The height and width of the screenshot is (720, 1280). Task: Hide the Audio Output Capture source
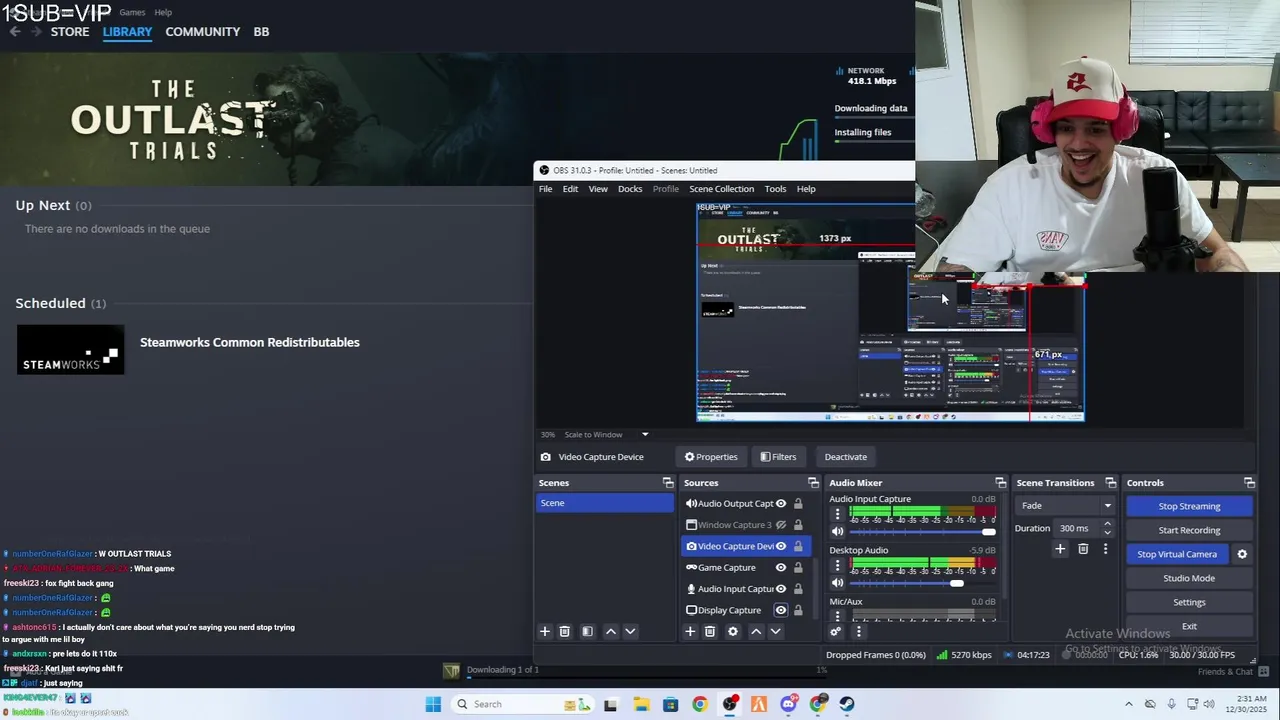tap(781, 504)
